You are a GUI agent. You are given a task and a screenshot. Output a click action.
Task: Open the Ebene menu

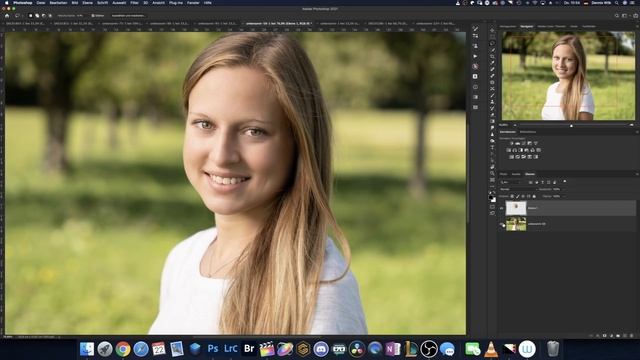87,3
